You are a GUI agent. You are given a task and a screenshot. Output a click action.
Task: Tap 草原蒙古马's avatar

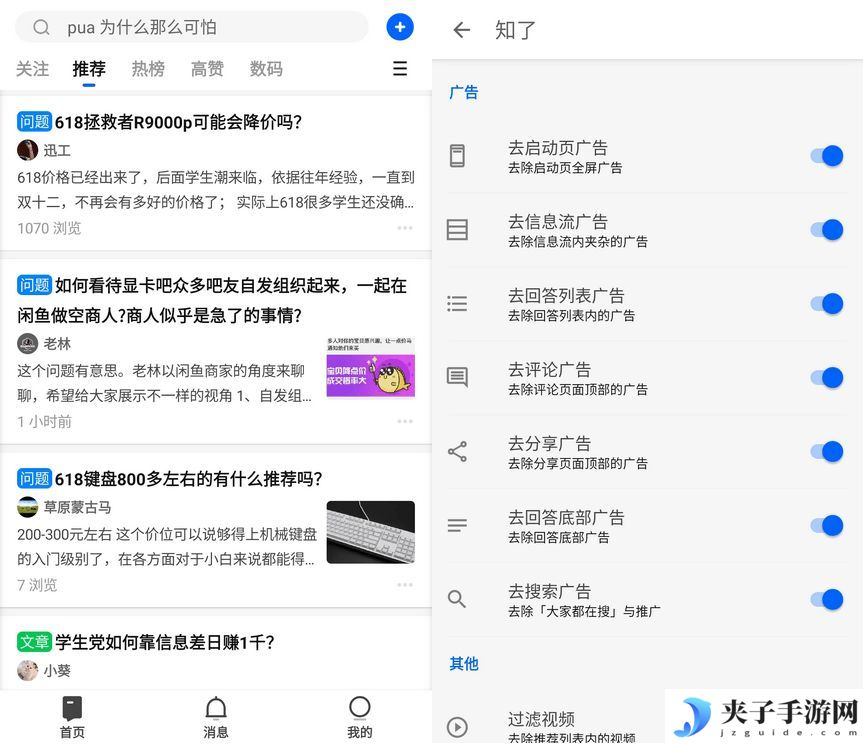click(x=28, y=507)
